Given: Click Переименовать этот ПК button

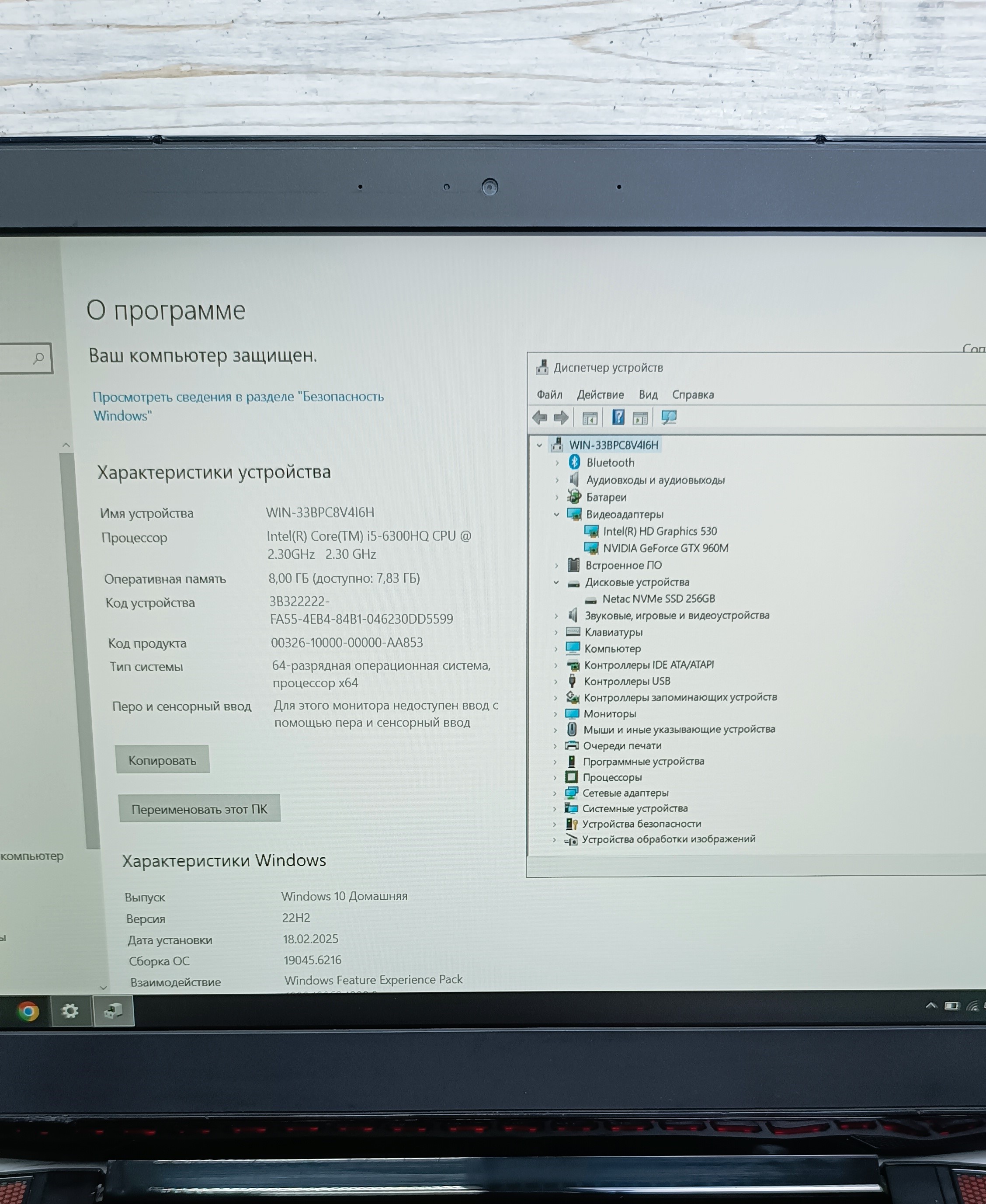Looking at the screenshot, I should point(199,808).
